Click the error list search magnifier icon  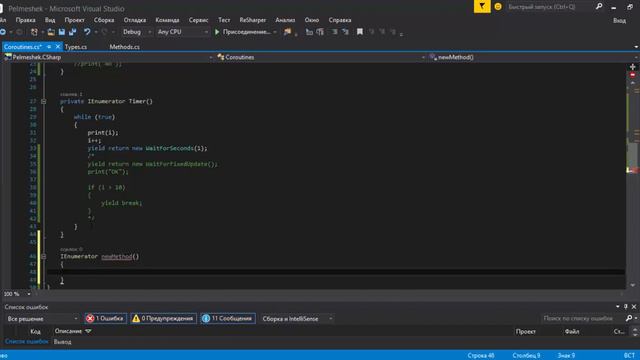[629, 318]
